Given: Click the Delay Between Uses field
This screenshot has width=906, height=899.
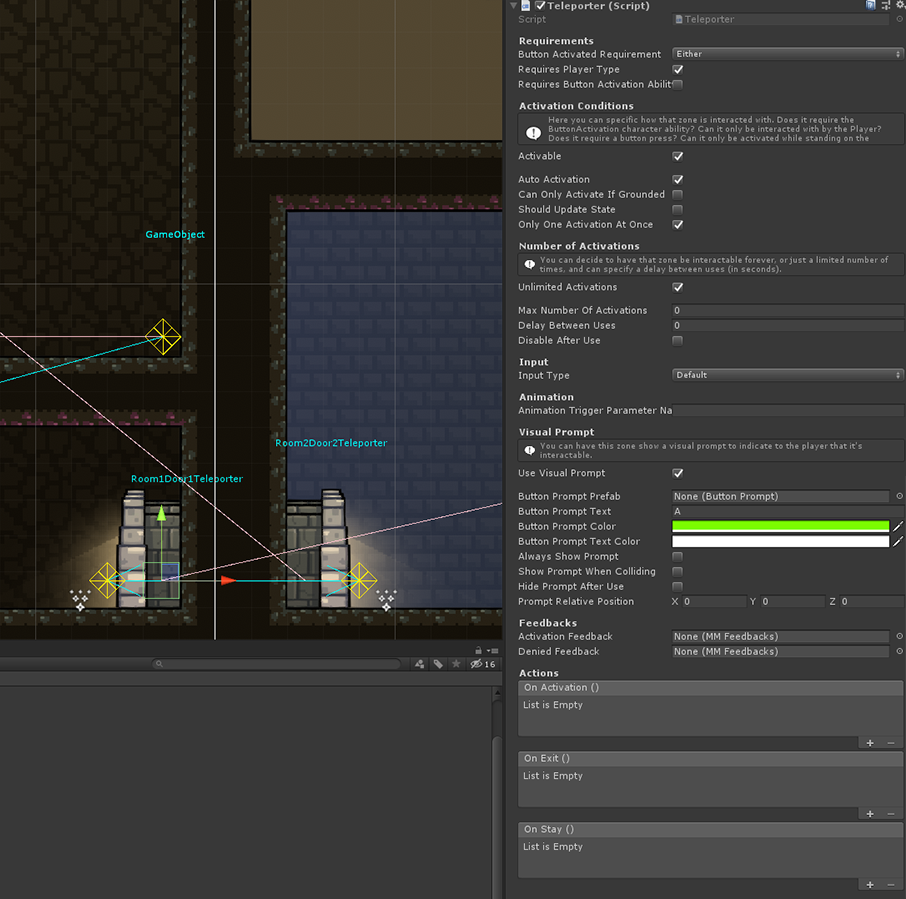Looking at the screenshot, I should click(x=787, y=325).
